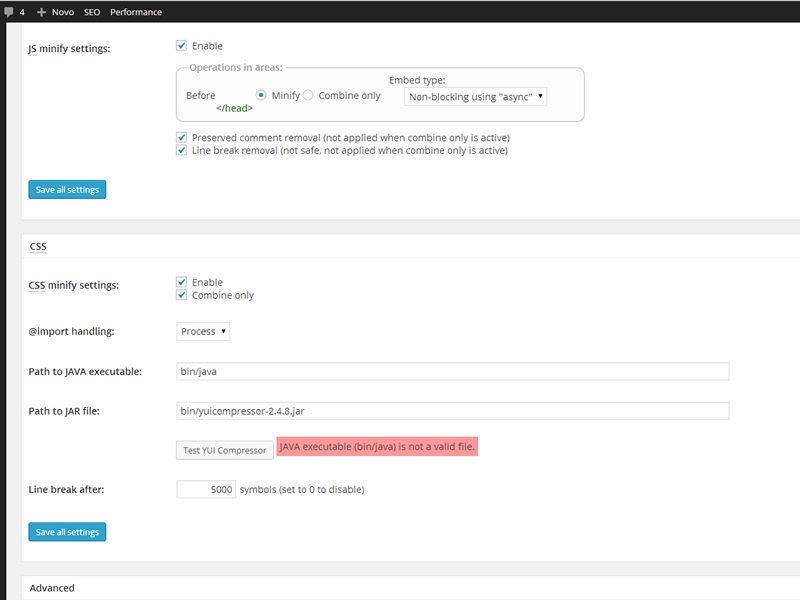Click Save all settings under JS section
Image resolution: width=800 pixels, height=600 pixels.
[67, 190]
